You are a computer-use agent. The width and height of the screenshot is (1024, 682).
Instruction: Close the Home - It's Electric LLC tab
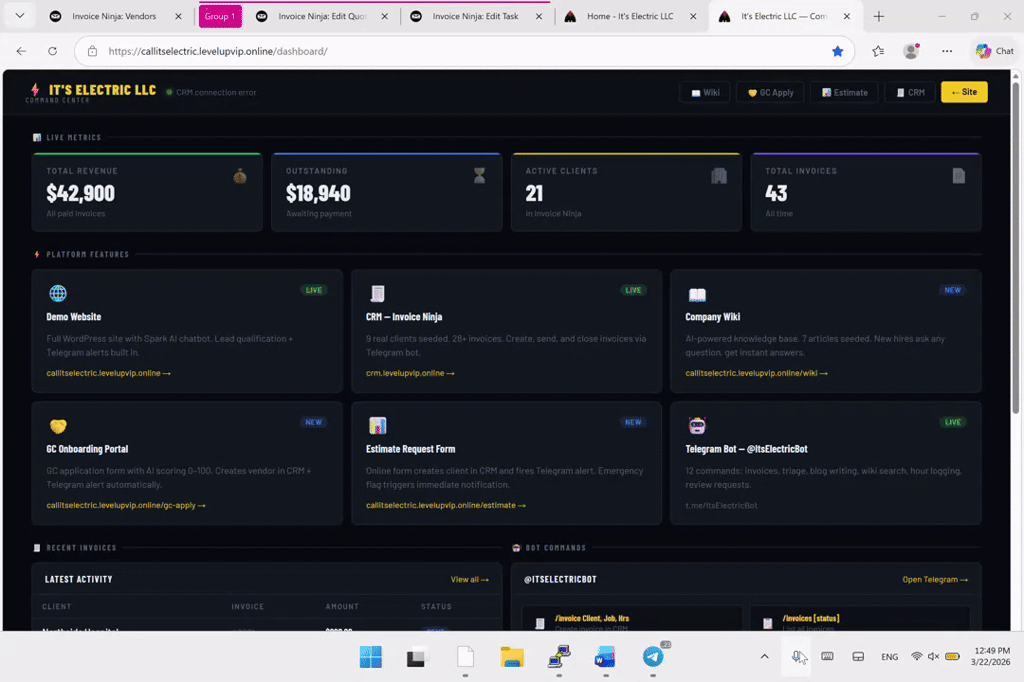(693, 16)
